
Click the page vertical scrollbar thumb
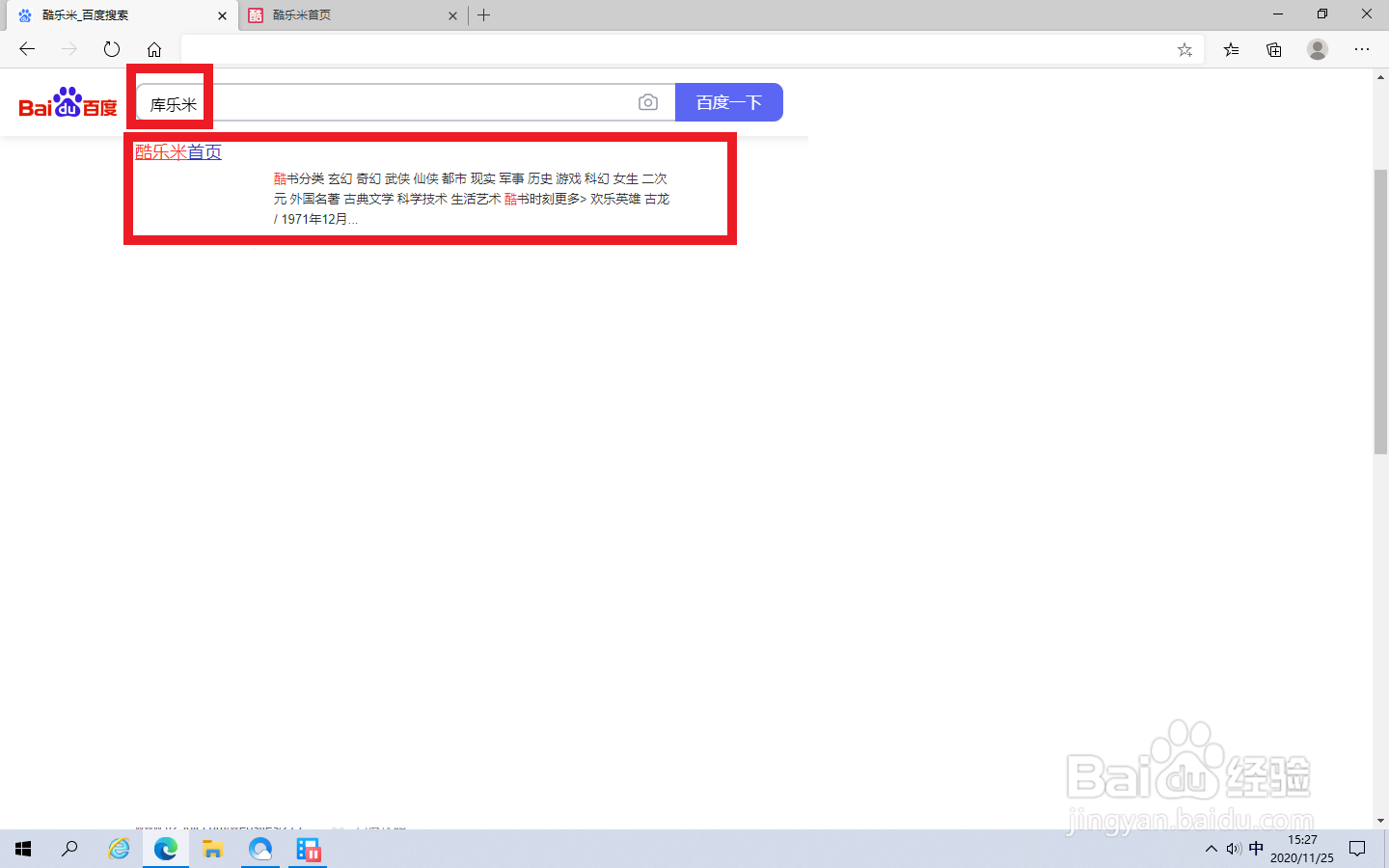tap(1380, 311)
